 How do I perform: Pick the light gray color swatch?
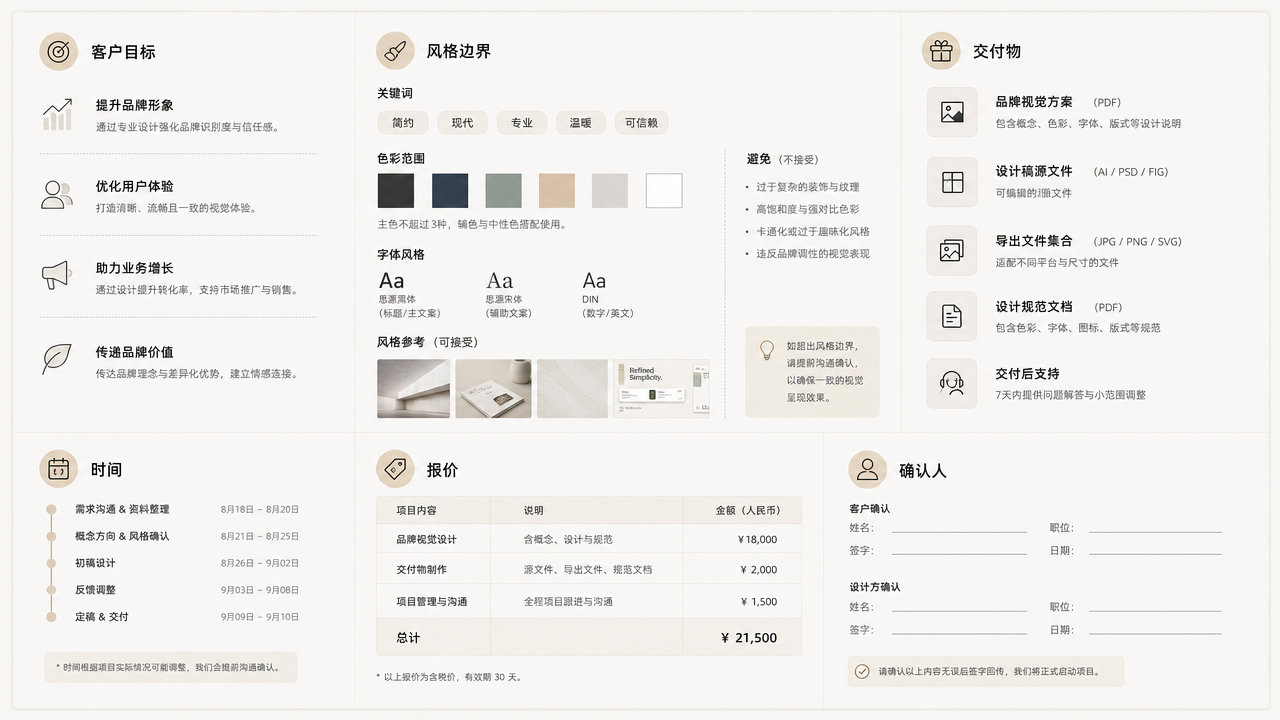pos(610,191)
